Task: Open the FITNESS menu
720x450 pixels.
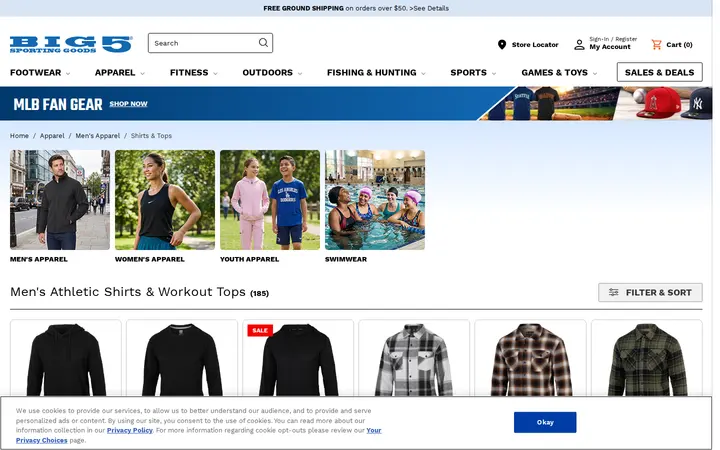Action: (189, 73)
